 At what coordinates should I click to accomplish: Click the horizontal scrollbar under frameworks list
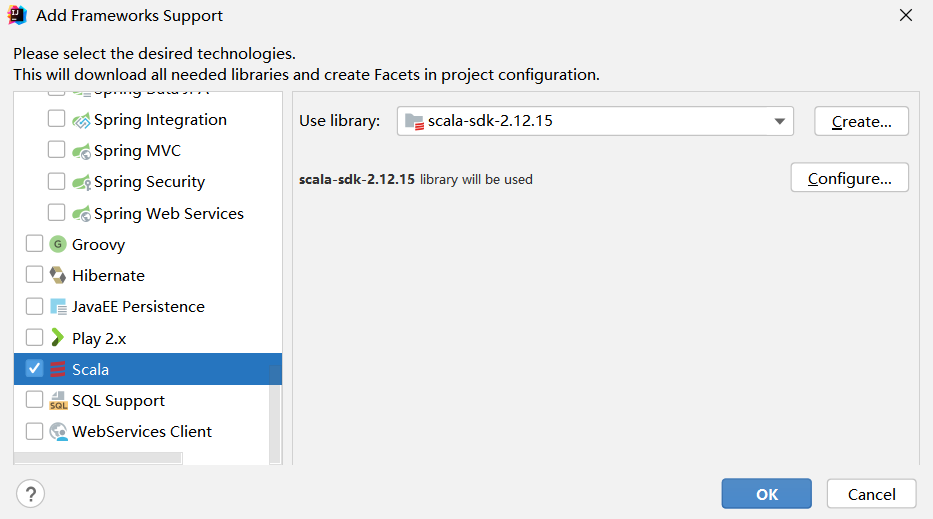[98, 458]
